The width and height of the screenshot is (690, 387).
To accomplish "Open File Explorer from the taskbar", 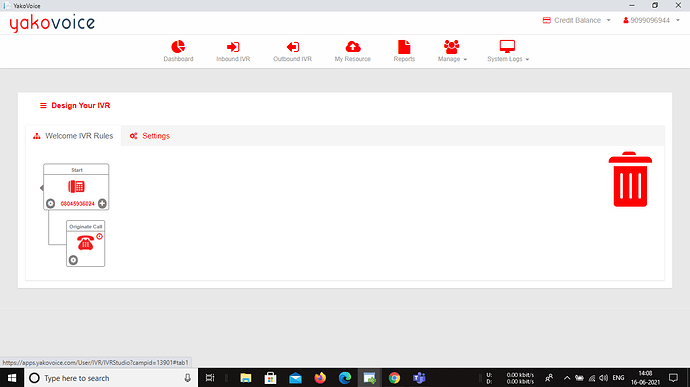I will tap(246, 378).
